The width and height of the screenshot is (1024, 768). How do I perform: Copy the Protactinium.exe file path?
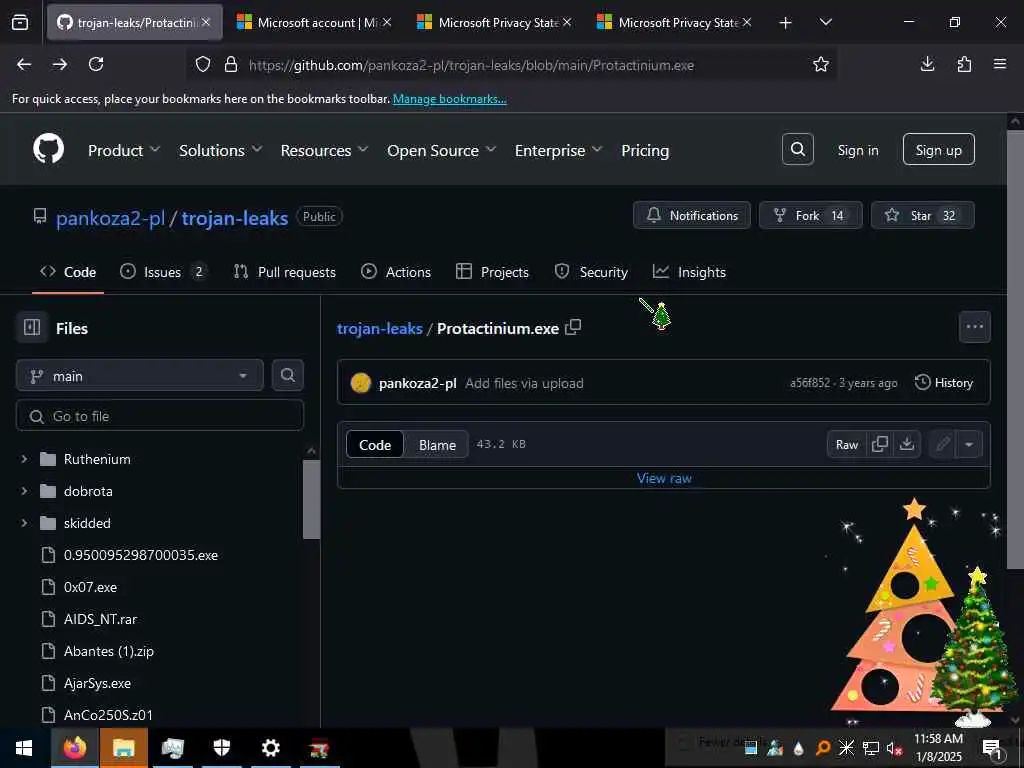point(573,327)
